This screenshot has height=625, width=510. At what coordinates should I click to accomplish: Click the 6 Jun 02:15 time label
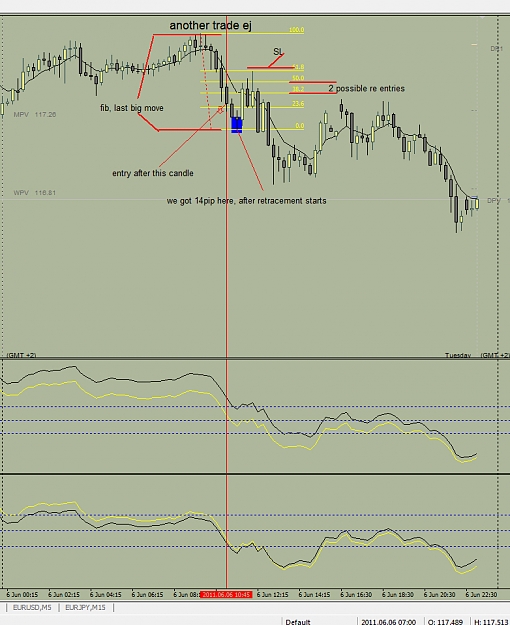pyautogui.click(x=64, y=595)
